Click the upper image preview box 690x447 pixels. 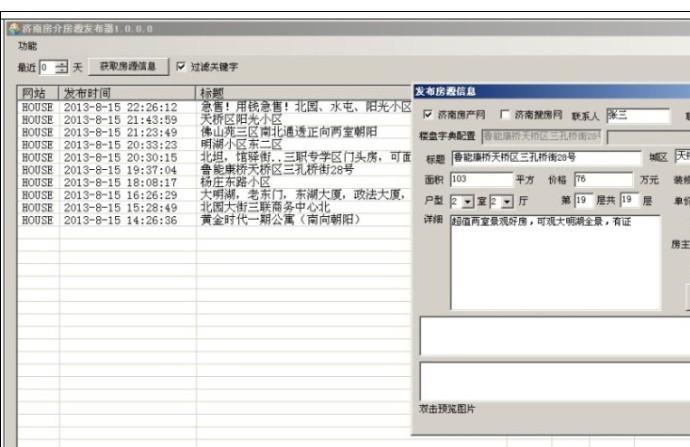tap(555, 336)
